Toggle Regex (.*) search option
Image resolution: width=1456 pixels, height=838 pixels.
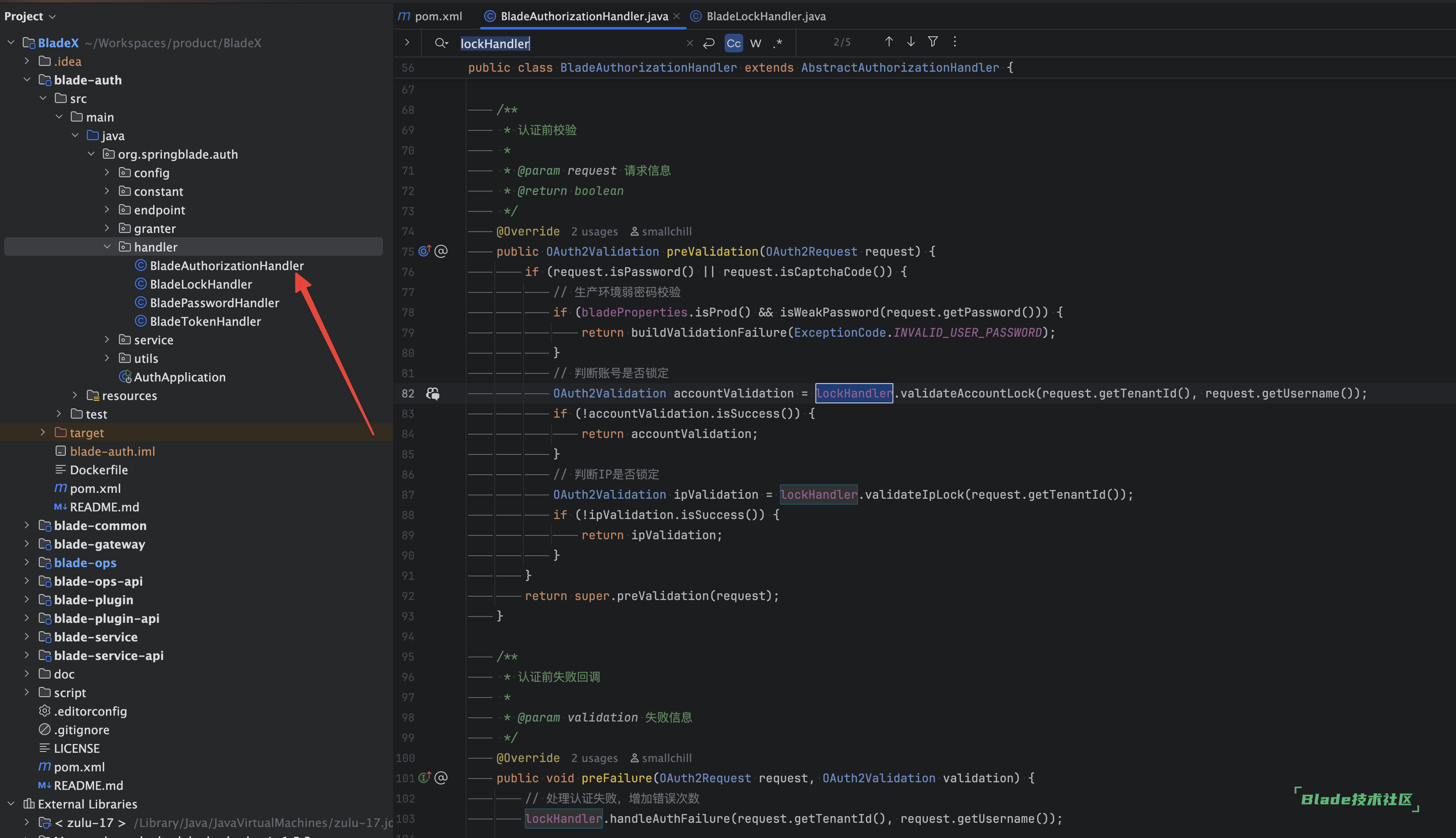click(x=778, y=43)
